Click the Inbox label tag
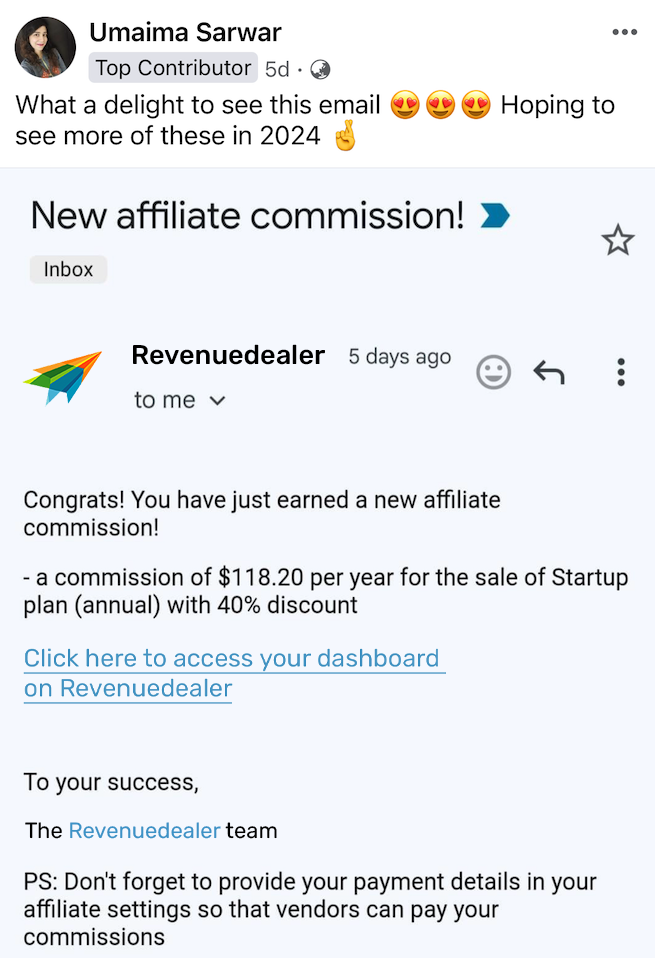Image resolution: width=655 pixels, height=958 pixels. (68, 269)
